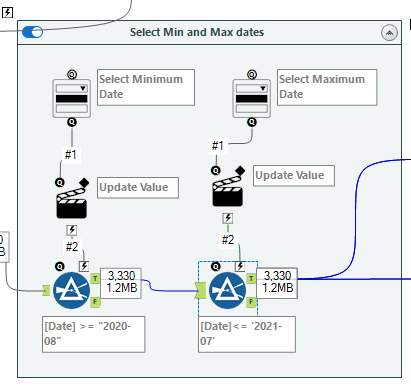Toggle the Select Min and Max dates container
This screenshot has height=391, width=411.
tap(32, 32)
